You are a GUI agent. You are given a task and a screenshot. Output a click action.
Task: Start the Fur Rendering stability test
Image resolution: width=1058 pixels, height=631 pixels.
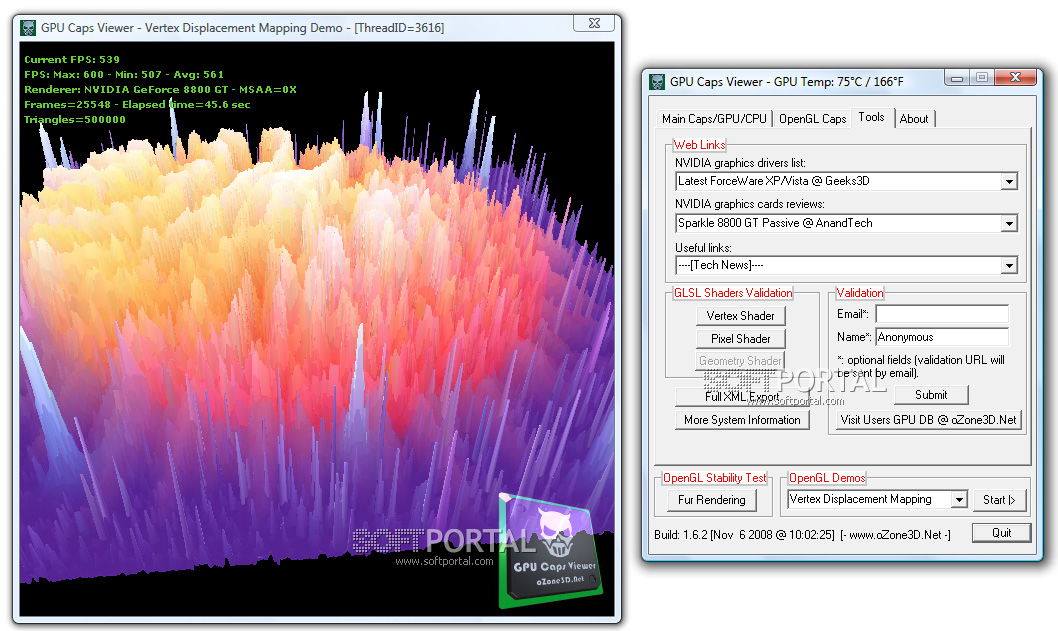tap(711, 500)
